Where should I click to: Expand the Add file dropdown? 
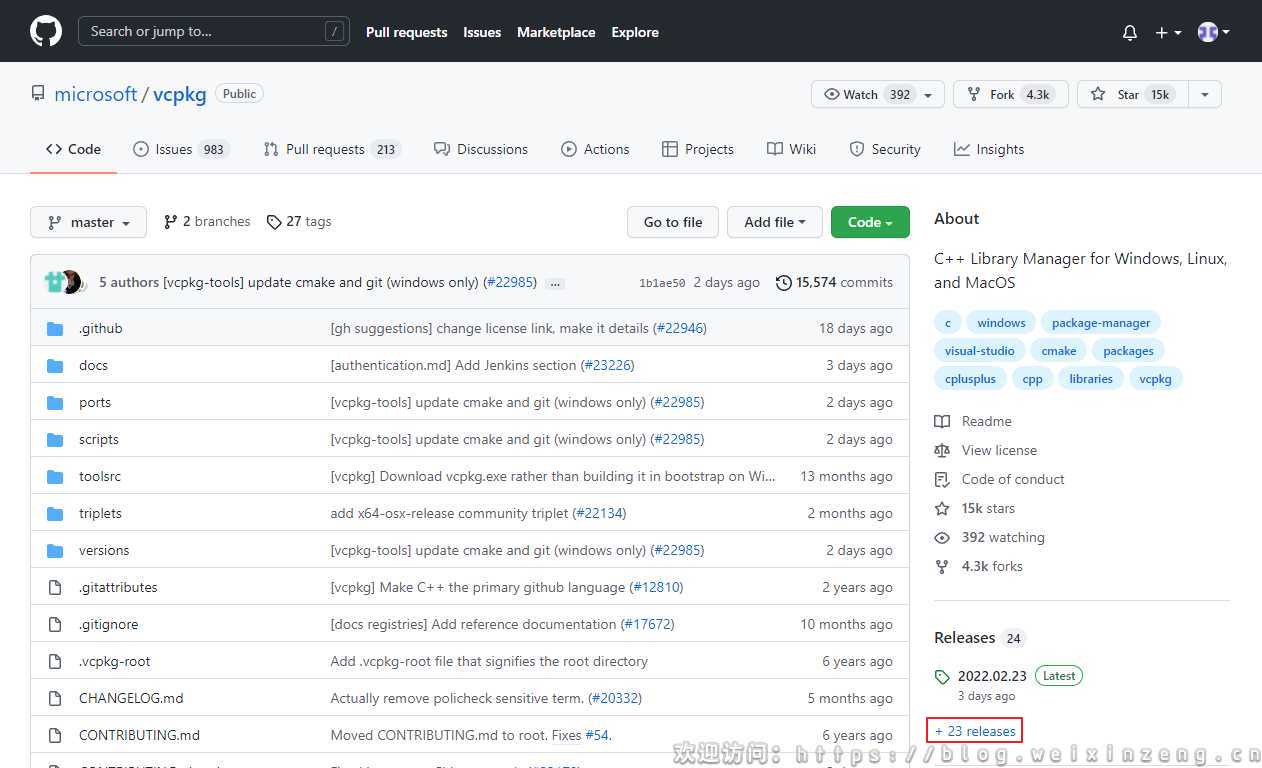[774, 222]
